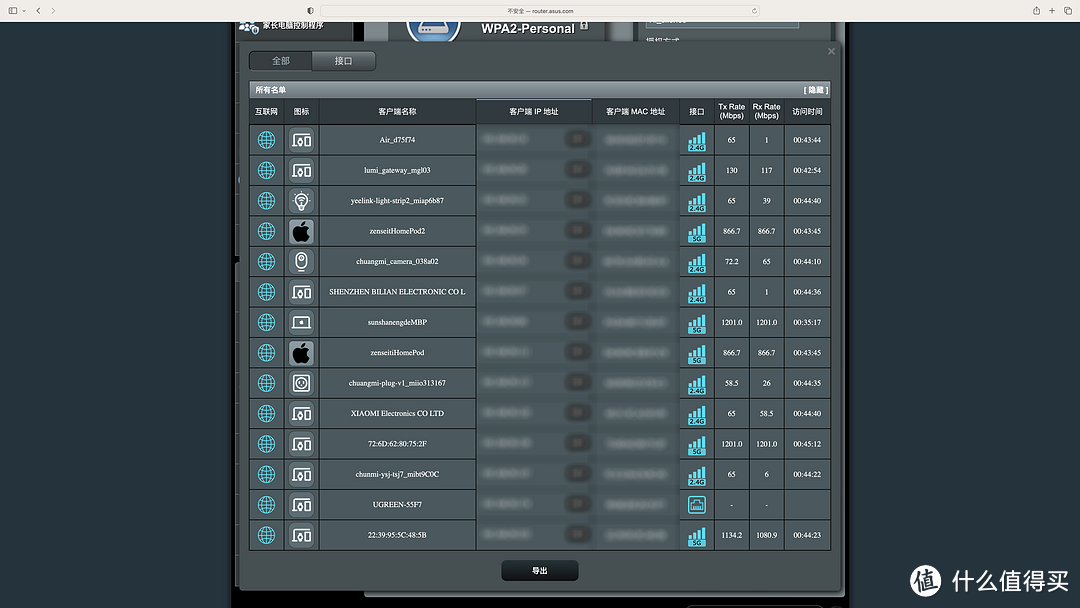The height and width of the screenshot is (608, 1080).
Task: Sort by 客户端名称 column header
Action: click(397, 112)
